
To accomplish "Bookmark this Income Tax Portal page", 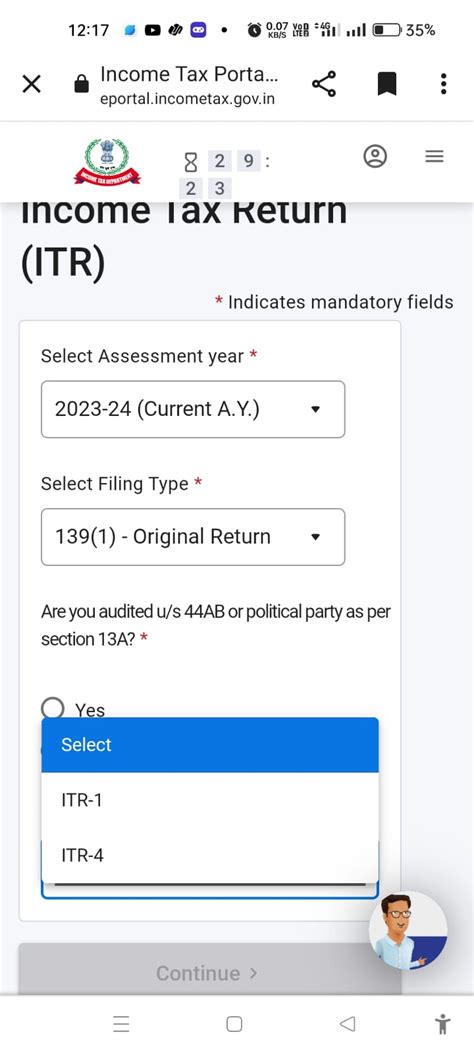I will (386, 84).
